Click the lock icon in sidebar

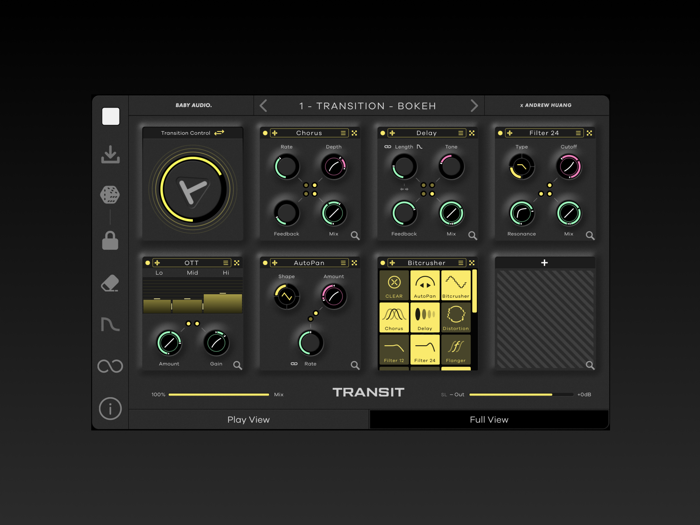pyautogui.click(x=110, y=241)
